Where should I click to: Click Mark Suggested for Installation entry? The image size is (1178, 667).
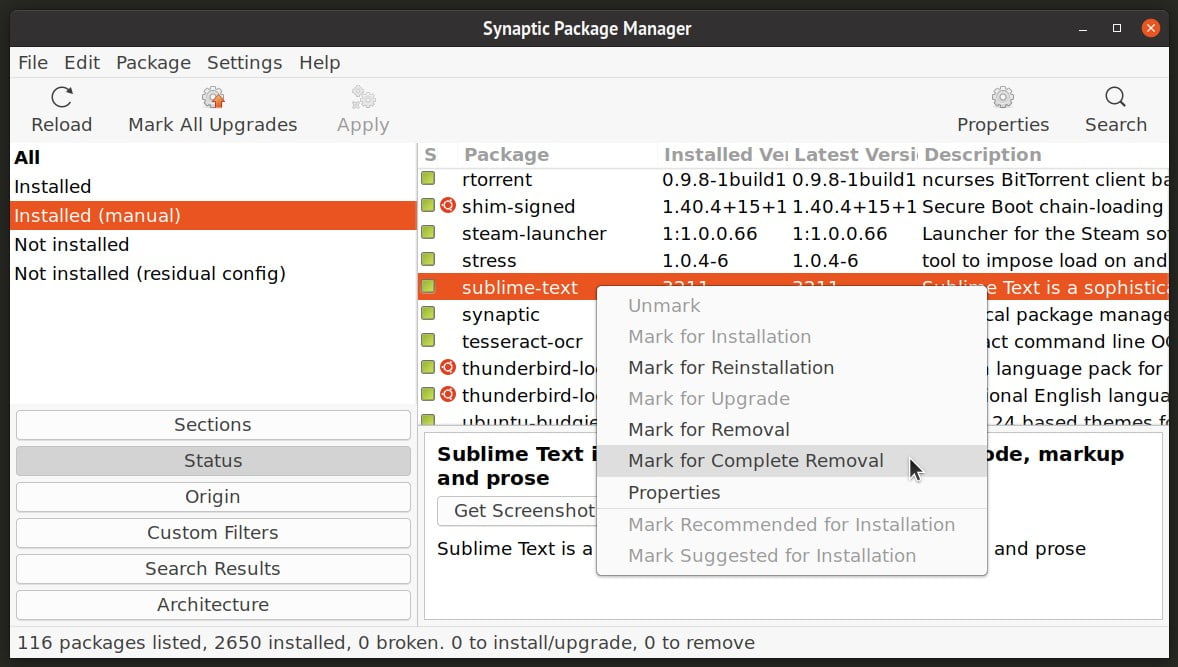tap(791, 556)
